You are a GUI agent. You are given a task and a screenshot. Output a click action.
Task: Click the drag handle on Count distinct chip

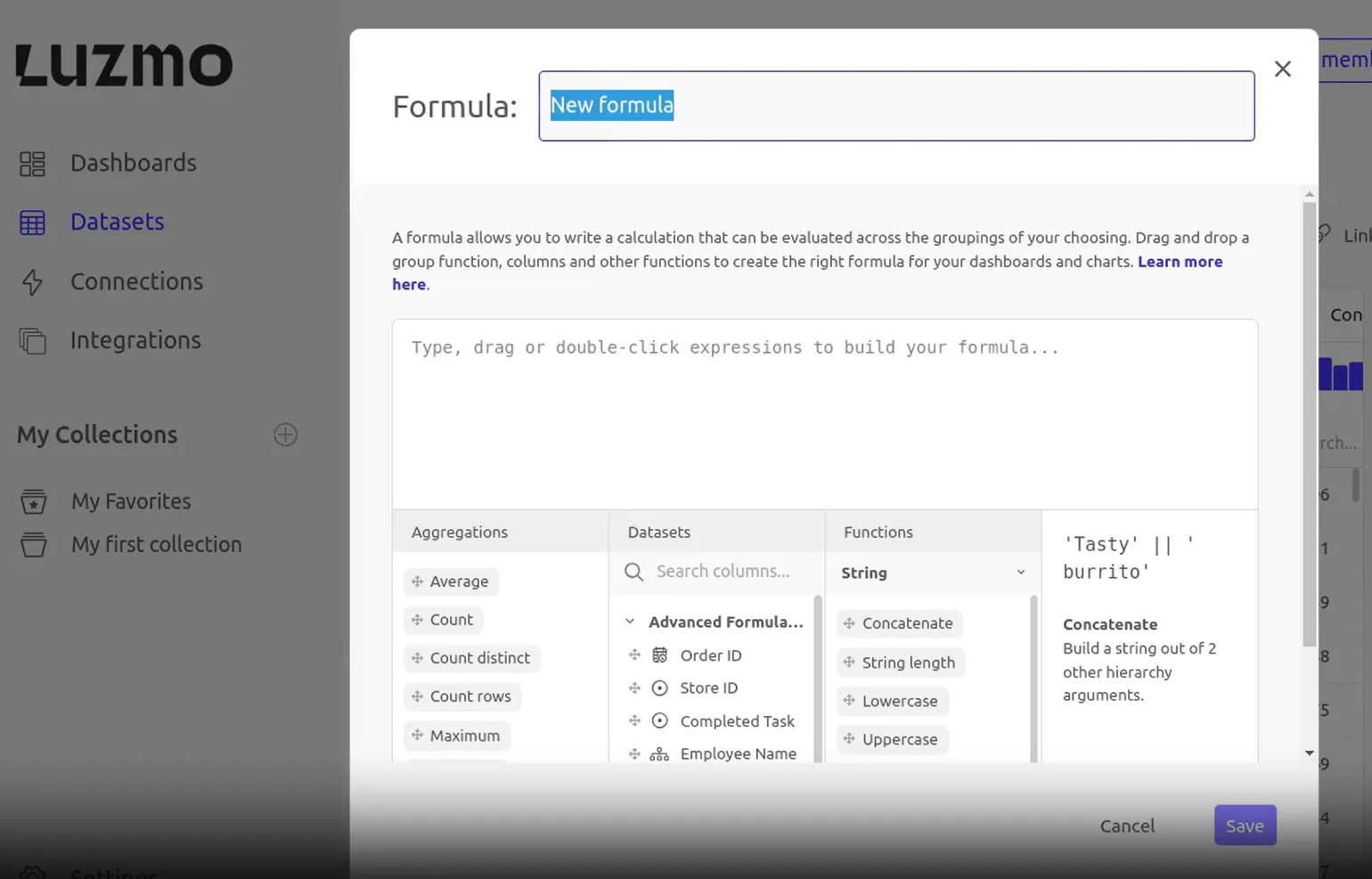pyautogui.click(x=417, y=658)
